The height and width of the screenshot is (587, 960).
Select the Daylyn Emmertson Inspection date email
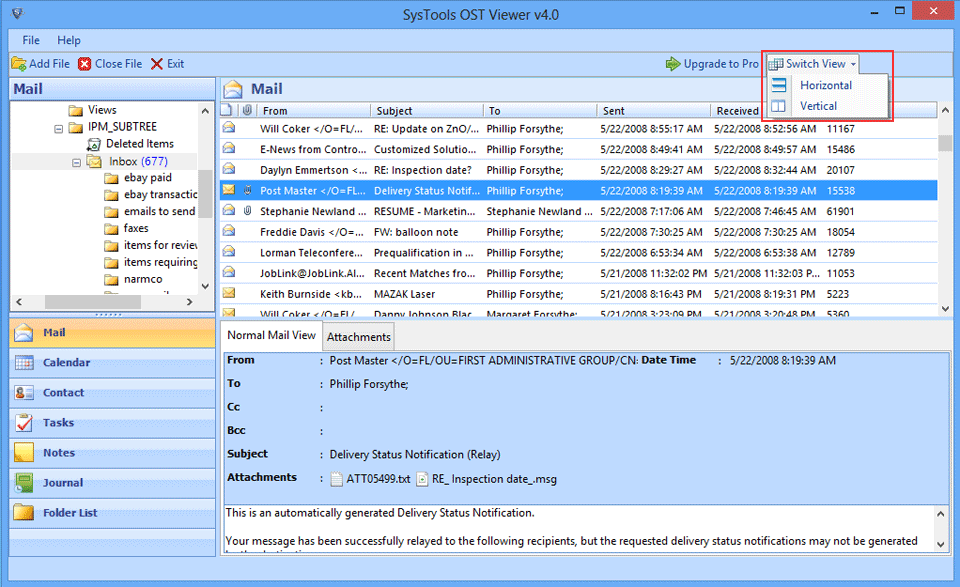coord(579,170)
